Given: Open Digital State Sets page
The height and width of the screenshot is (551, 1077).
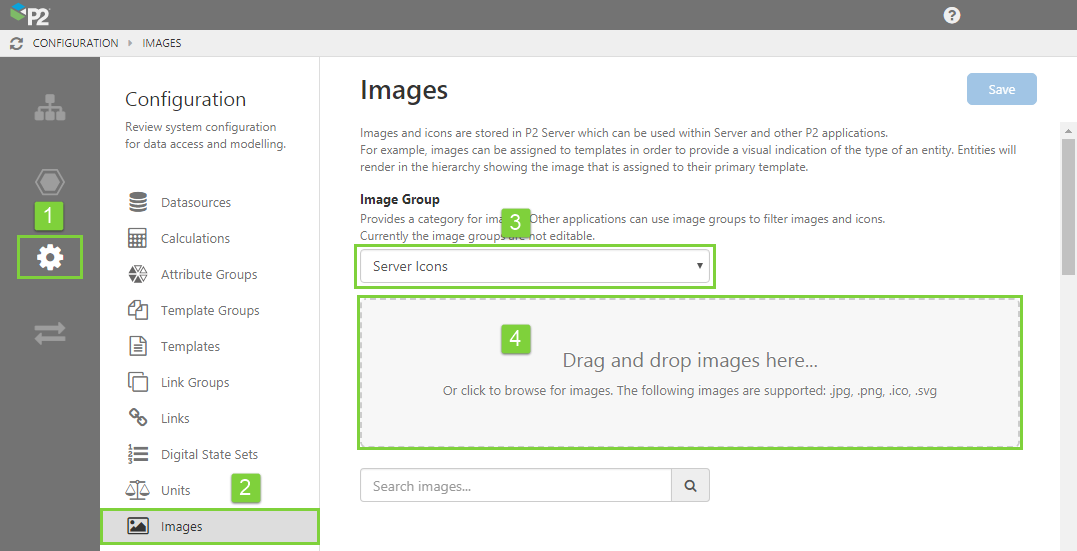Looking at the screenshot, I should (x=209, y=455).
